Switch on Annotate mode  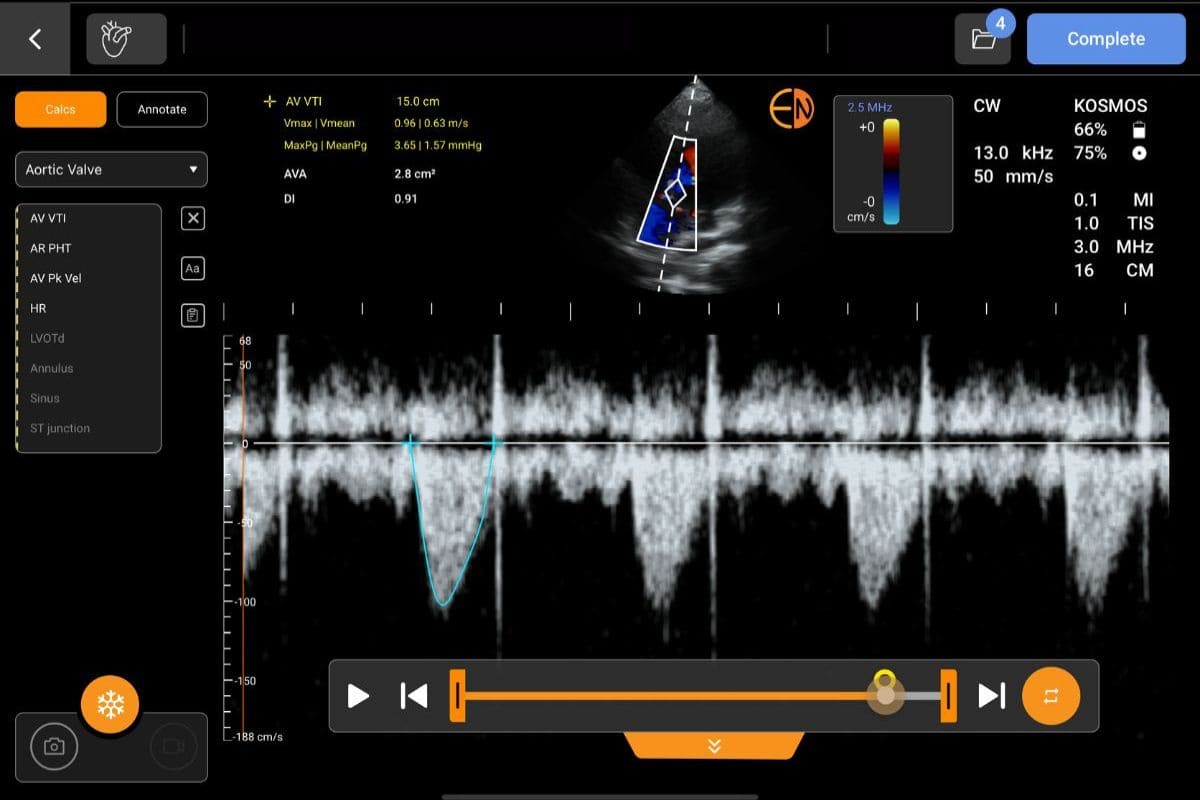162,109
